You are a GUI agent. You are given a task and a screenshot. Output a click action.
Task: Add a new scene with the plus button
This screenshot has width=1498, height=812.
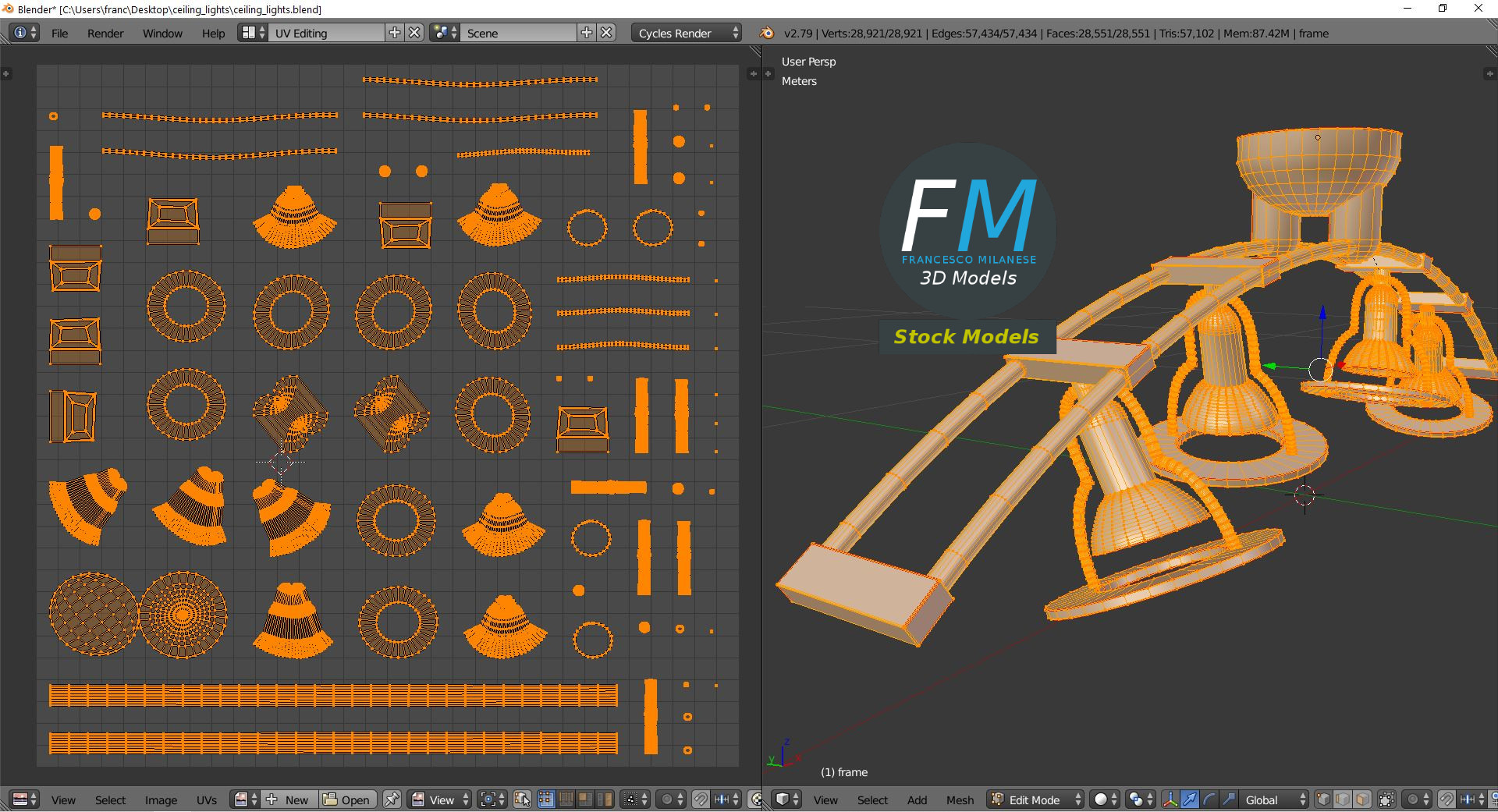click(587, 33)
